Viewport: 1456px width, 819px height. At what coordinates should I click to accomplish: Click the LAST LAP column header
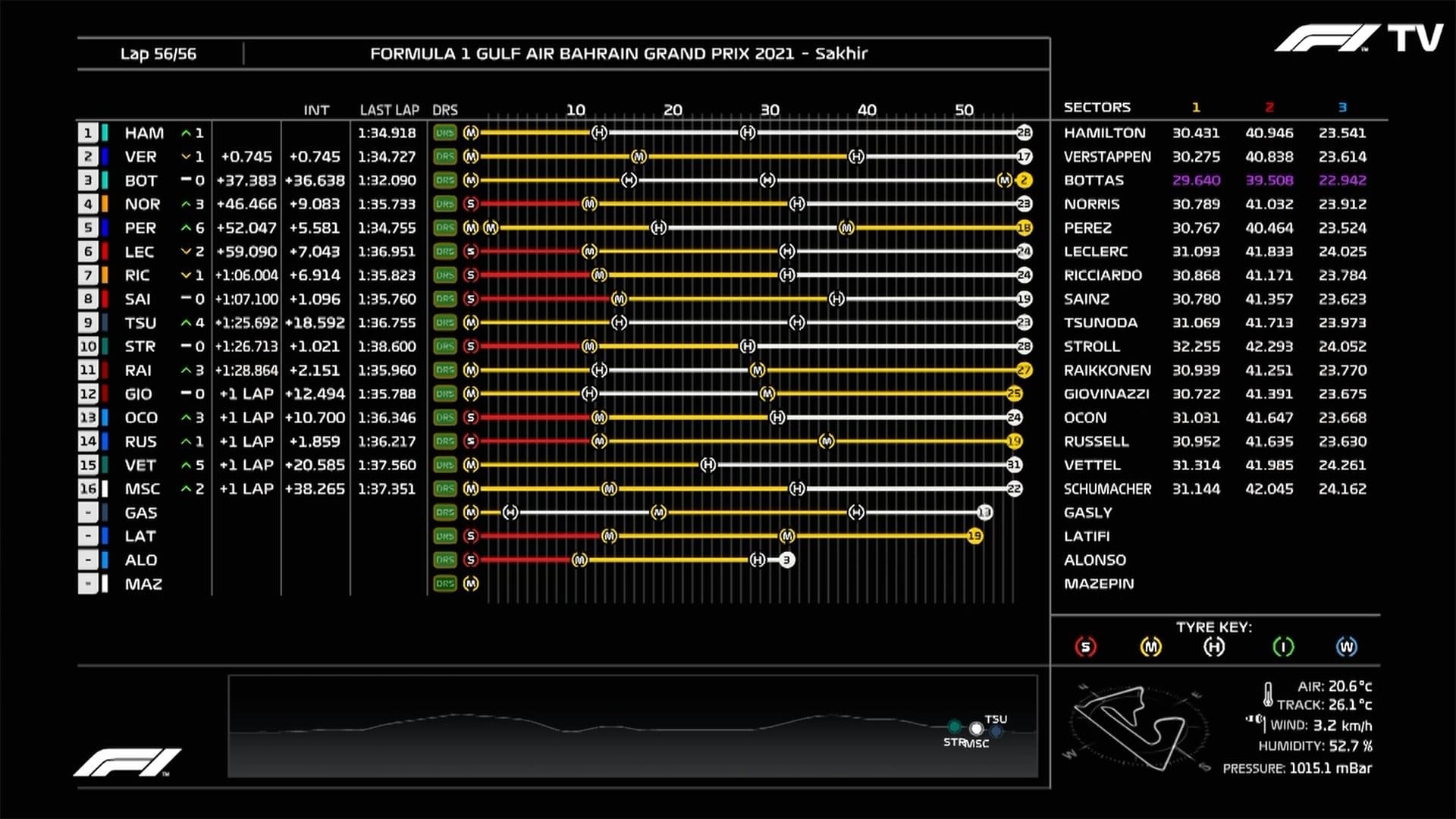(x=389, y=110)
